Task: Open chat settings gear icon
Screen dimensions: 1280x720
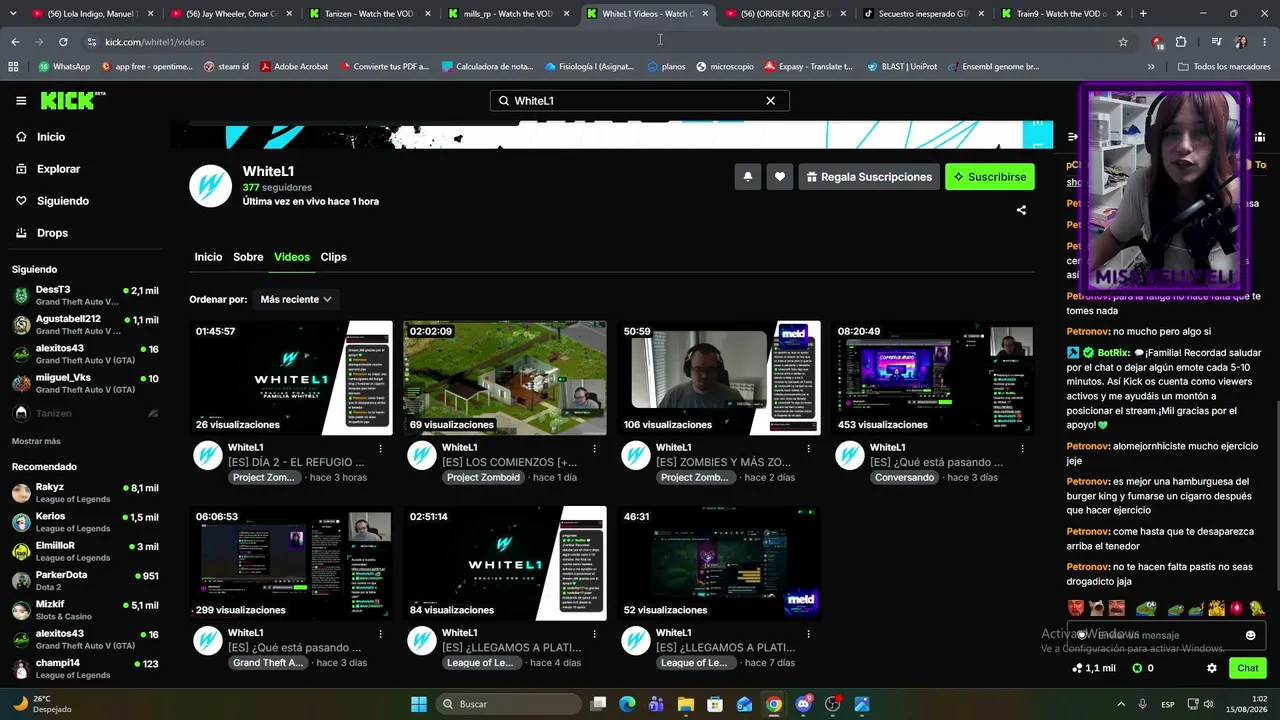Action: point(1212,668)
